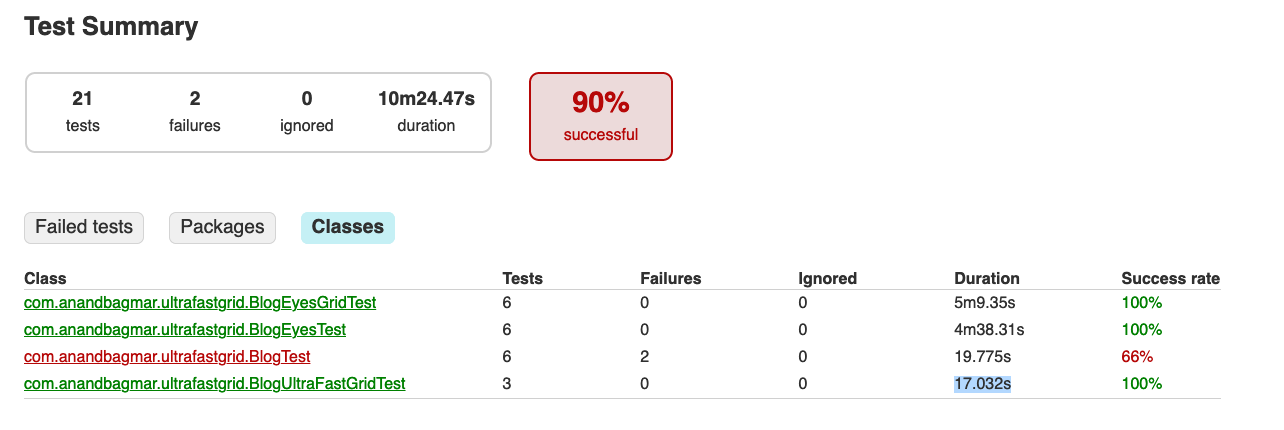Click the Class column header
This screenshot has height=430, width=1284.
pyautogui.click(x=45, y=278)
